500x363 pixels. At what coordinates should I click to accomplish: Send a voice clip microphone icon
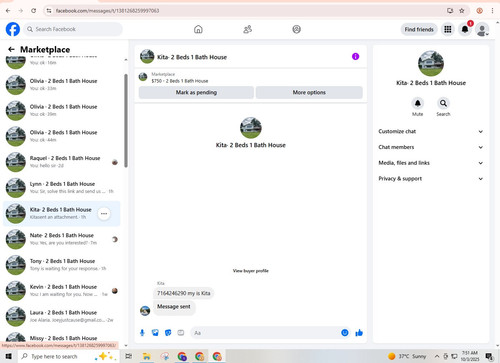coord(142,332)
